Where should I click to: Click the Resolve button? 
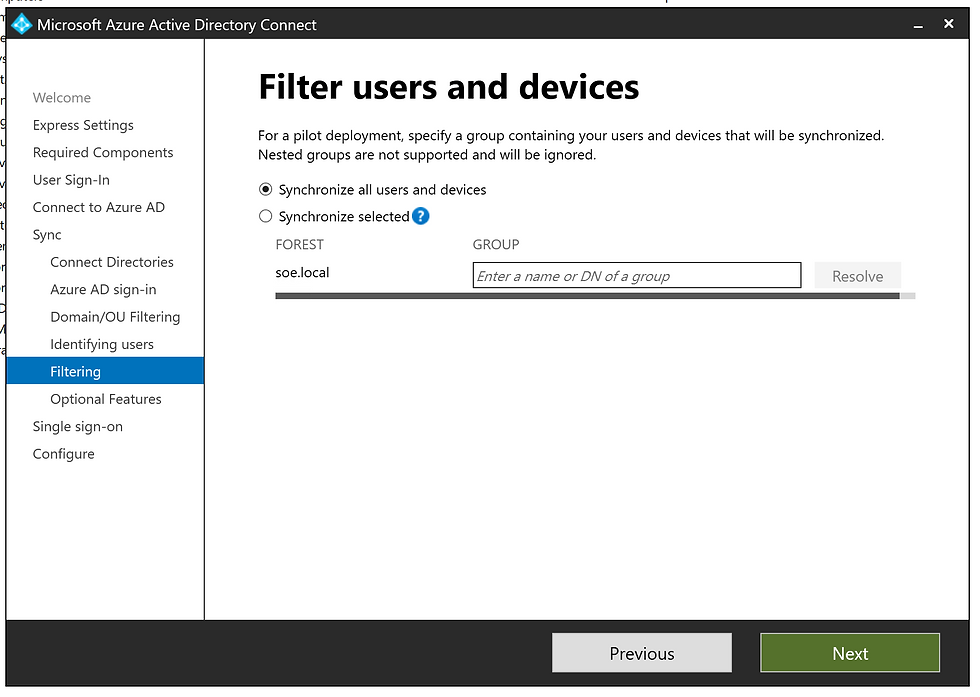(x=858, y=276)
